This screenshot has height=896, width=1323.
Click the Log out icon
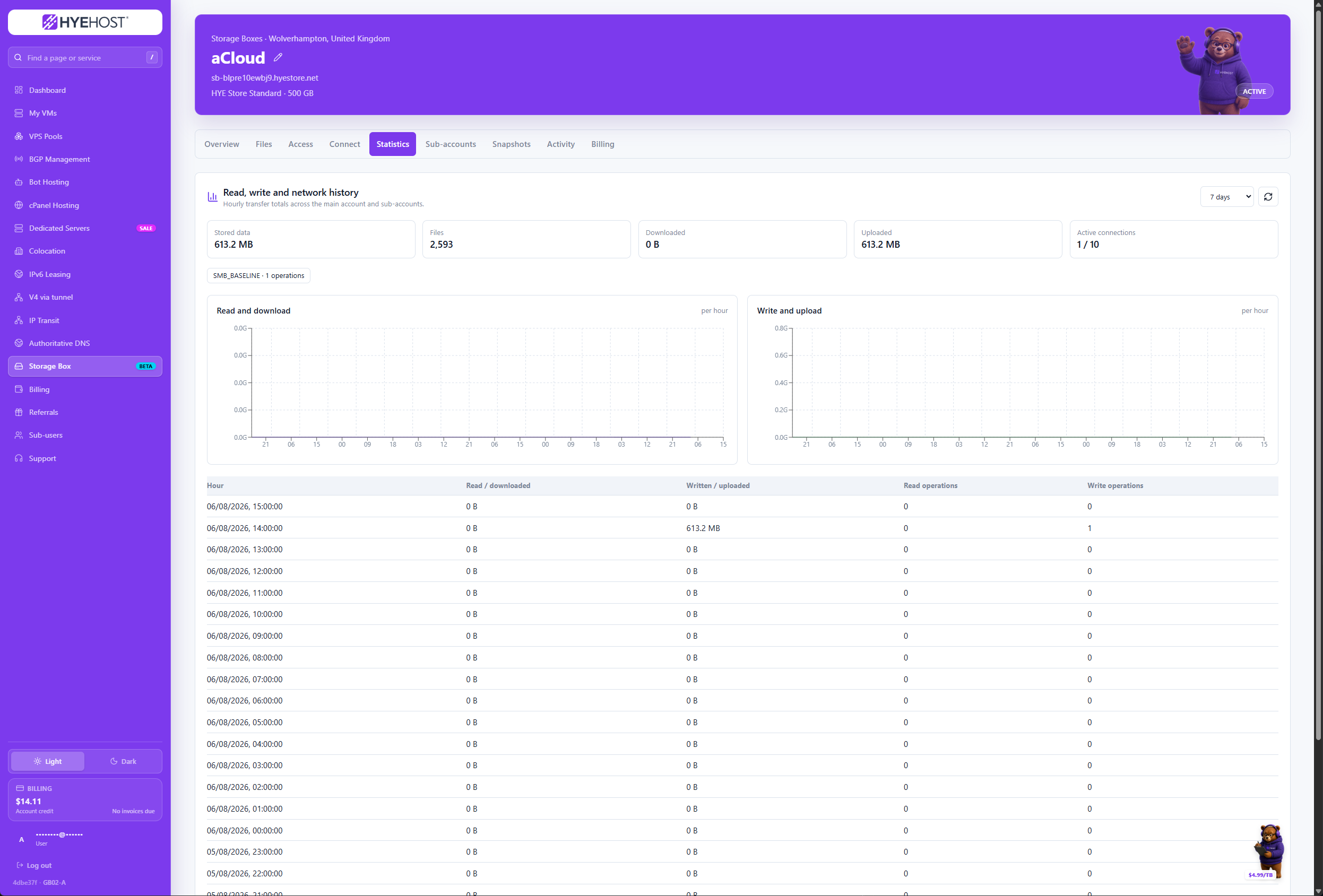pos(20,865)
